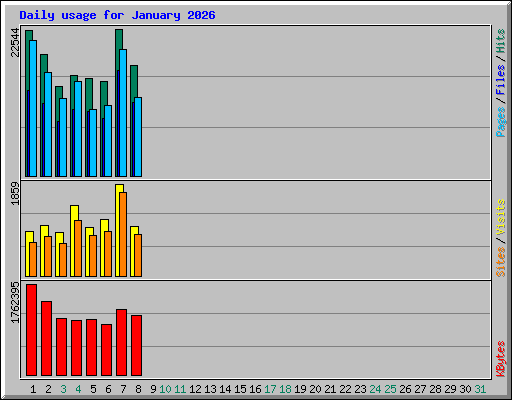Click day label 1 on the x-axis
This screenshot has height=400, width=512.
click(33, 389)
